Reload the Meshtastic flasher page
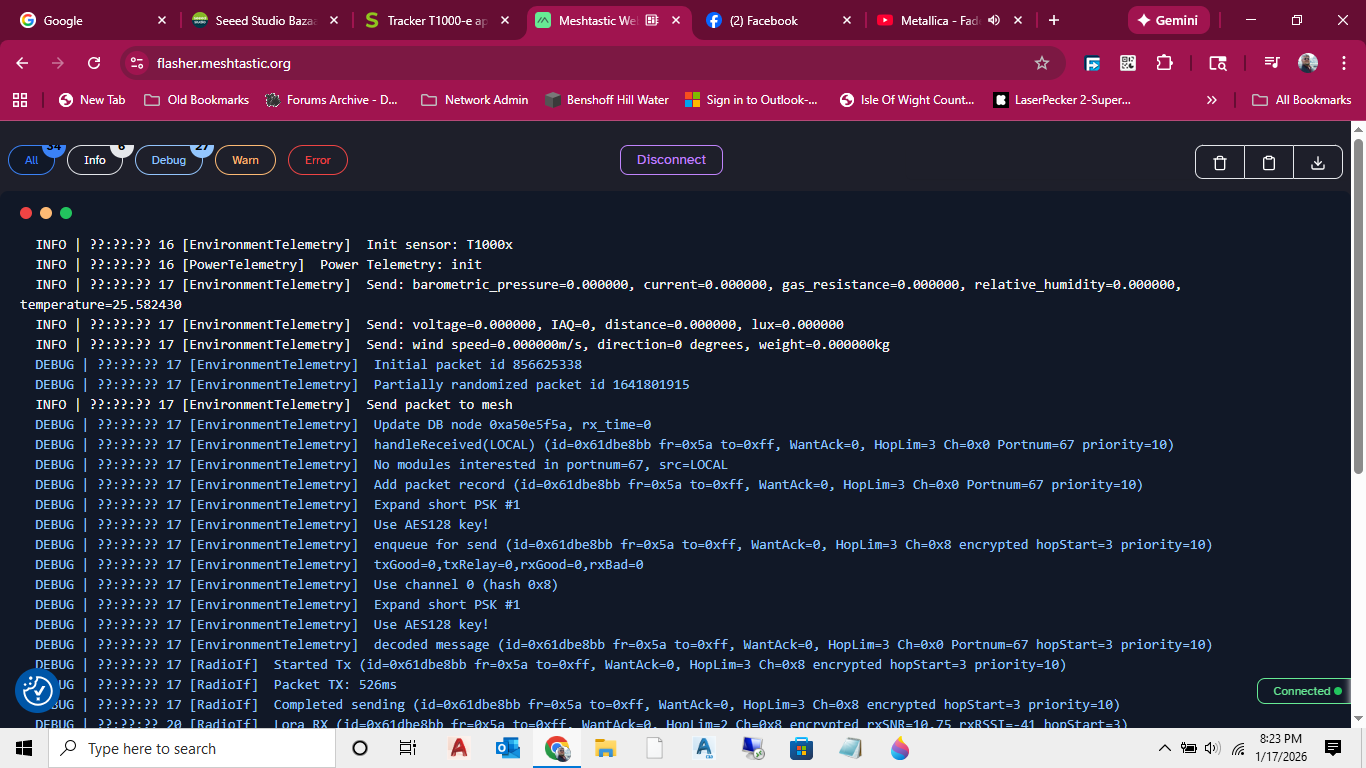Image resolution: width=1366 pixels, height=768 pixels. tap(94, 63)
